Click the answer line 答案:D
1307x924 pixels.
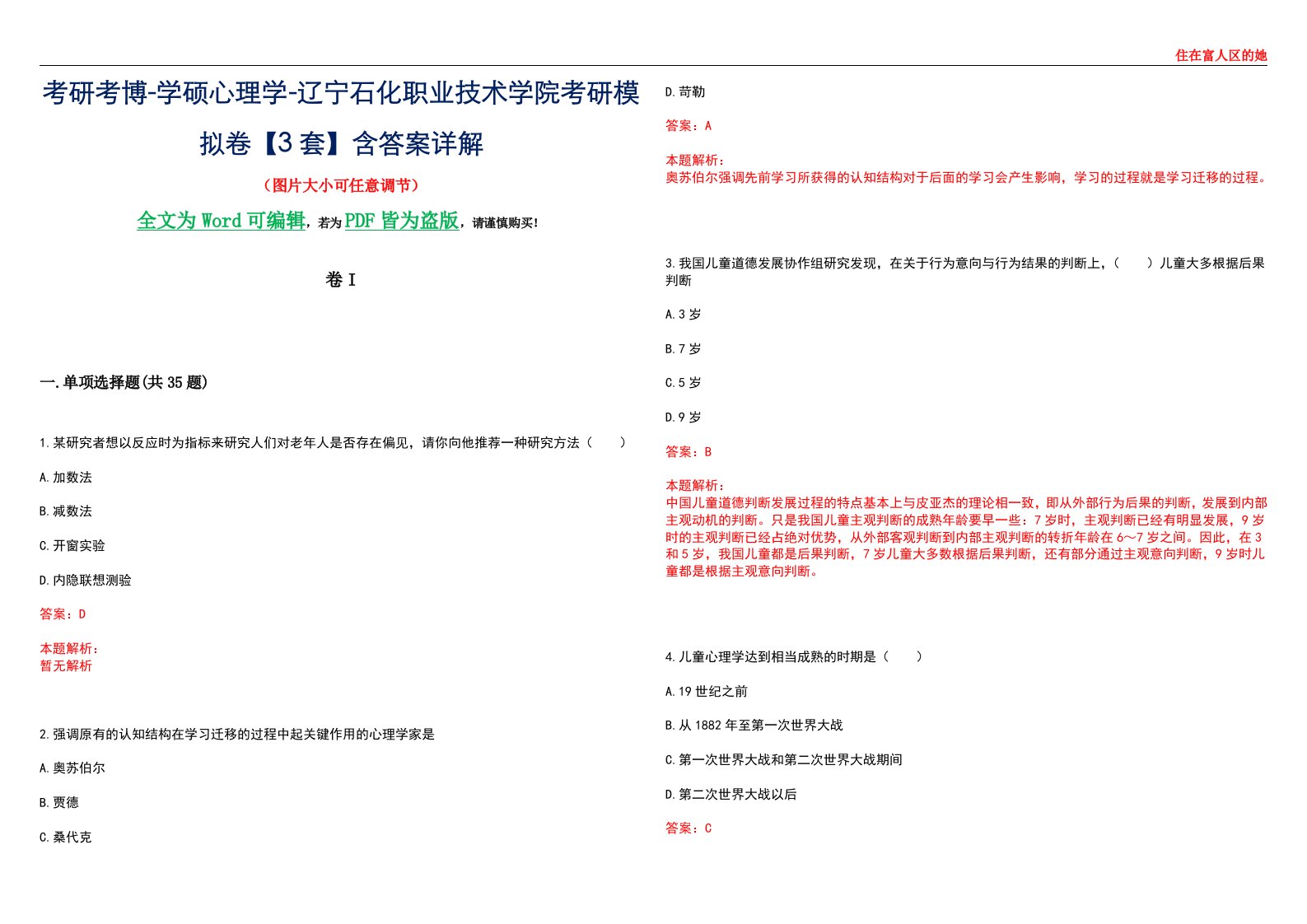[x=63, y=614]
